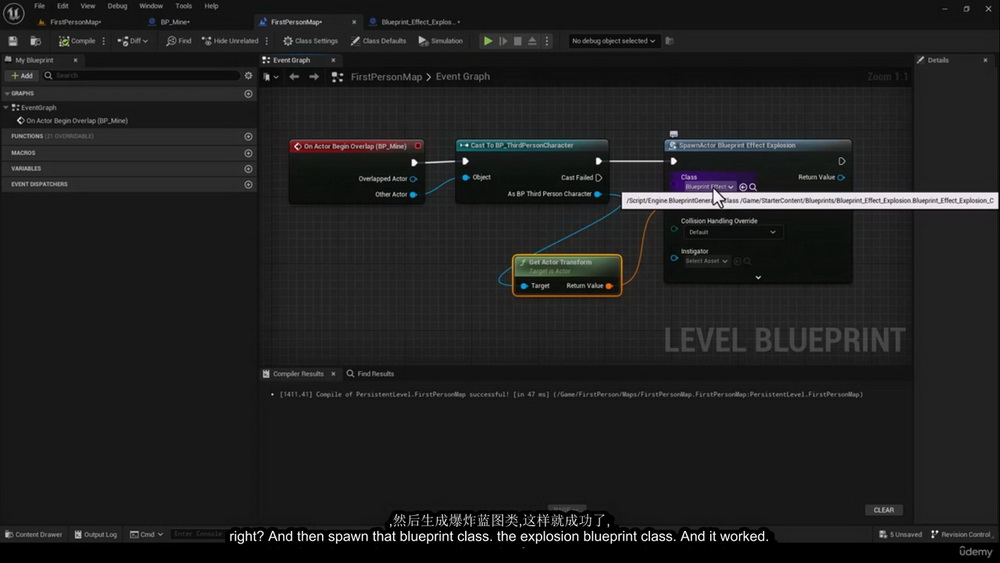Play the level in editor
This screenshot has height=563, width=1000.
488,41
